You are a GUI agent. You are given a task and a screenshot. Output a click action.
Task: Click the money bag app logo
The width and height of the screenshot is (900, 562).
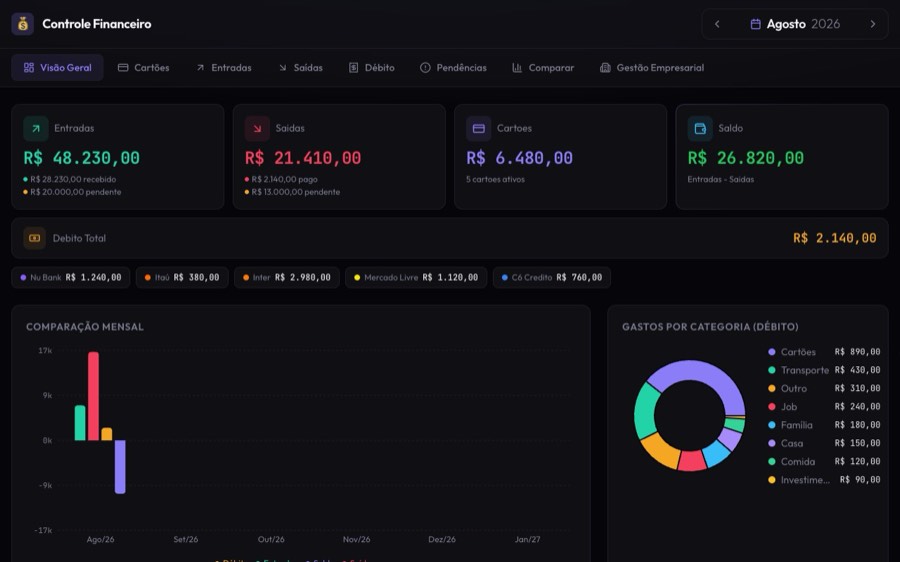point(22,24)
